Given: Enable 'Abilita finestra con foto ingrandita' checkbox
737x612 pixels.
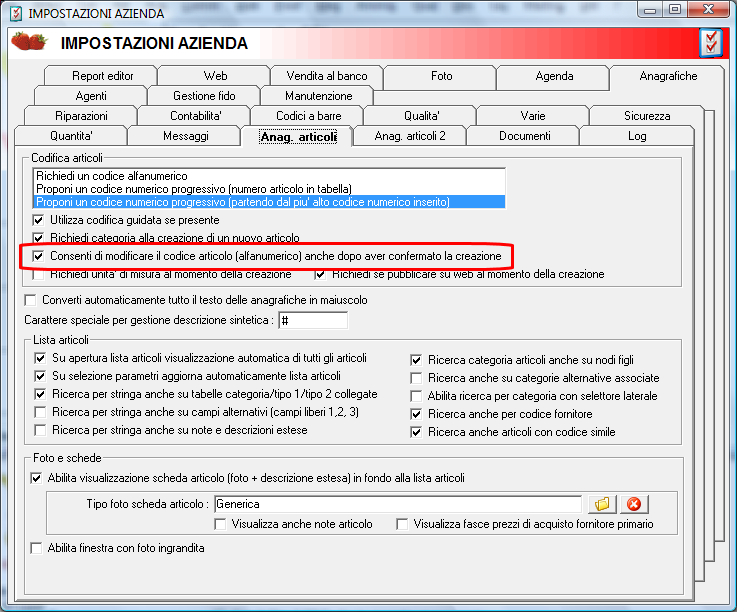Looking at the screenshot, I should [36, 549].
